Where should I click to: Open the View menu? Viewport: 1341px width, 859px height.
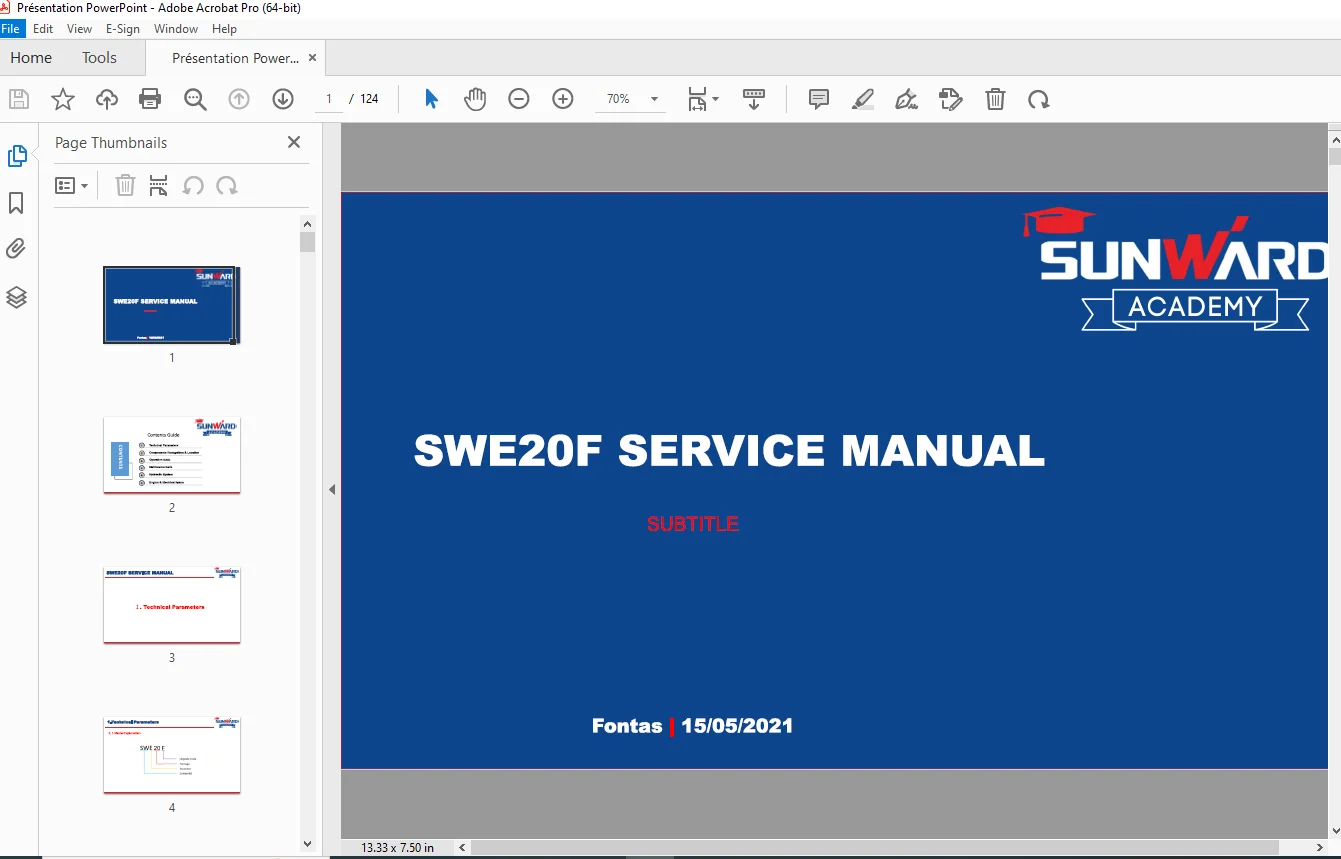(x=79, y=29)
